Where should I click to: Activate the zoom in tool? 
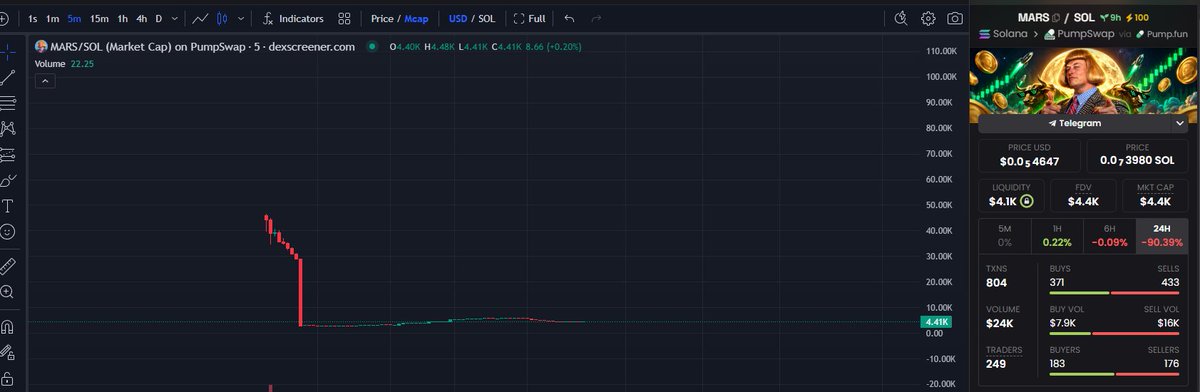[8, 292]
